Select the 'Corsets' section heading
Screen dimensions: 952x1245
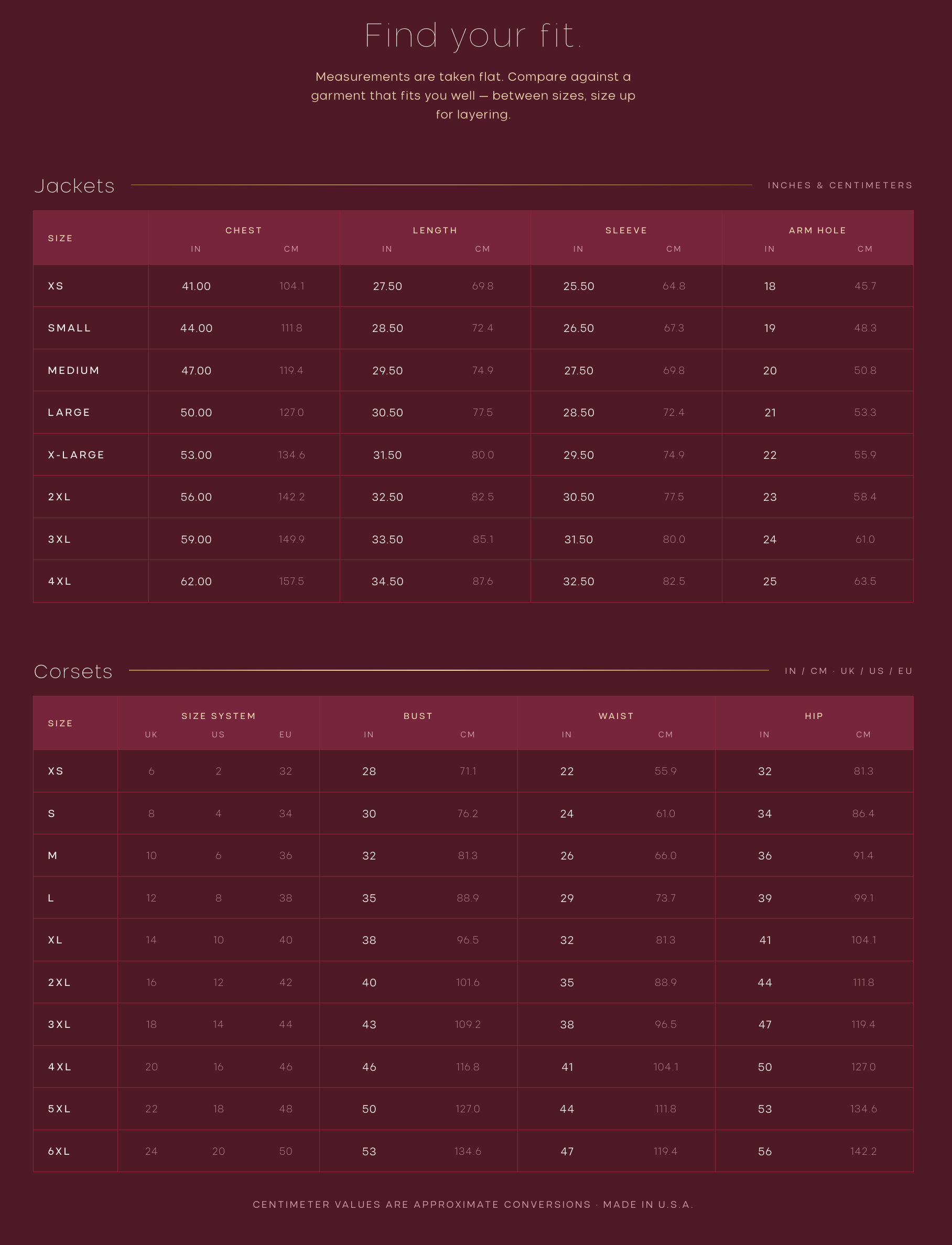coord(73,671)
